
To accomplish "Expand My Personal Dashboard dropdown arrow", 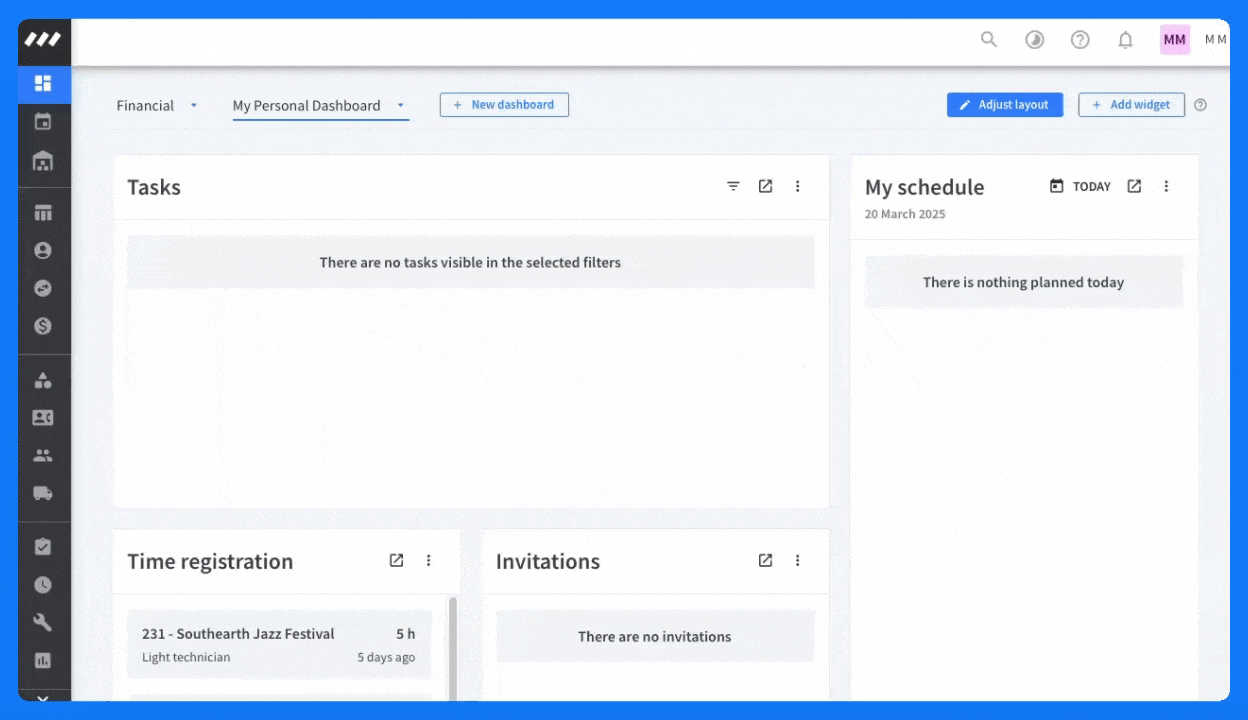I will point(400,105).
